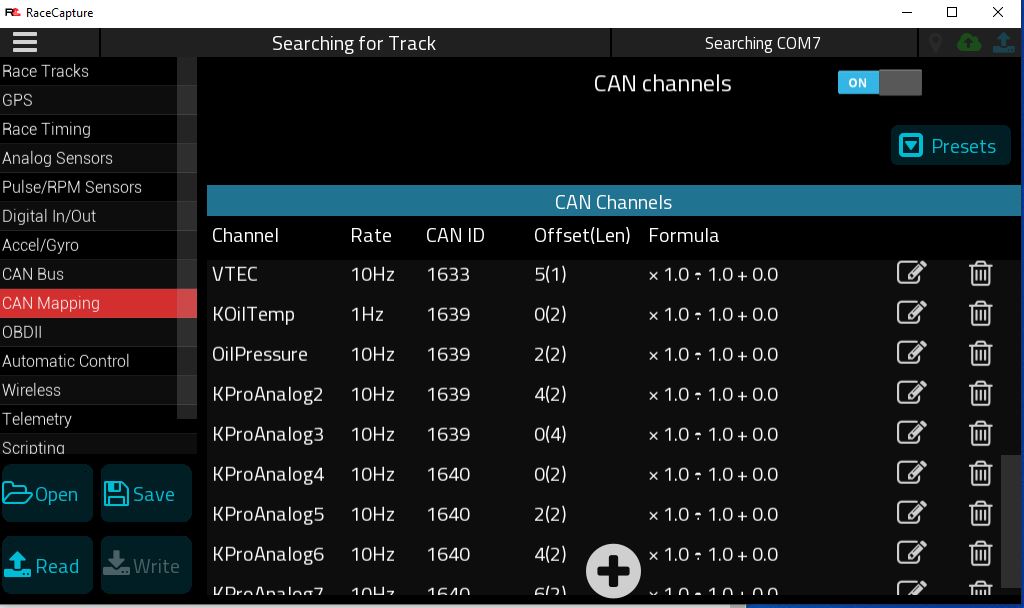This screenshot has width=1024, height=608.
Task: Click the round plus add-channel button
Action: point(613,571)
